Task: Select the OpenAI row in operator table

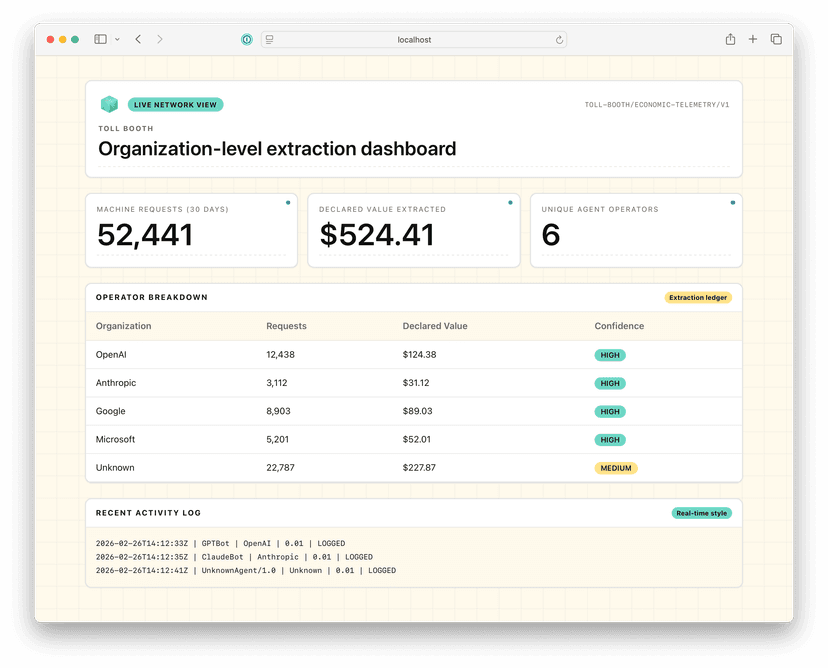Action: coord(111,355)
